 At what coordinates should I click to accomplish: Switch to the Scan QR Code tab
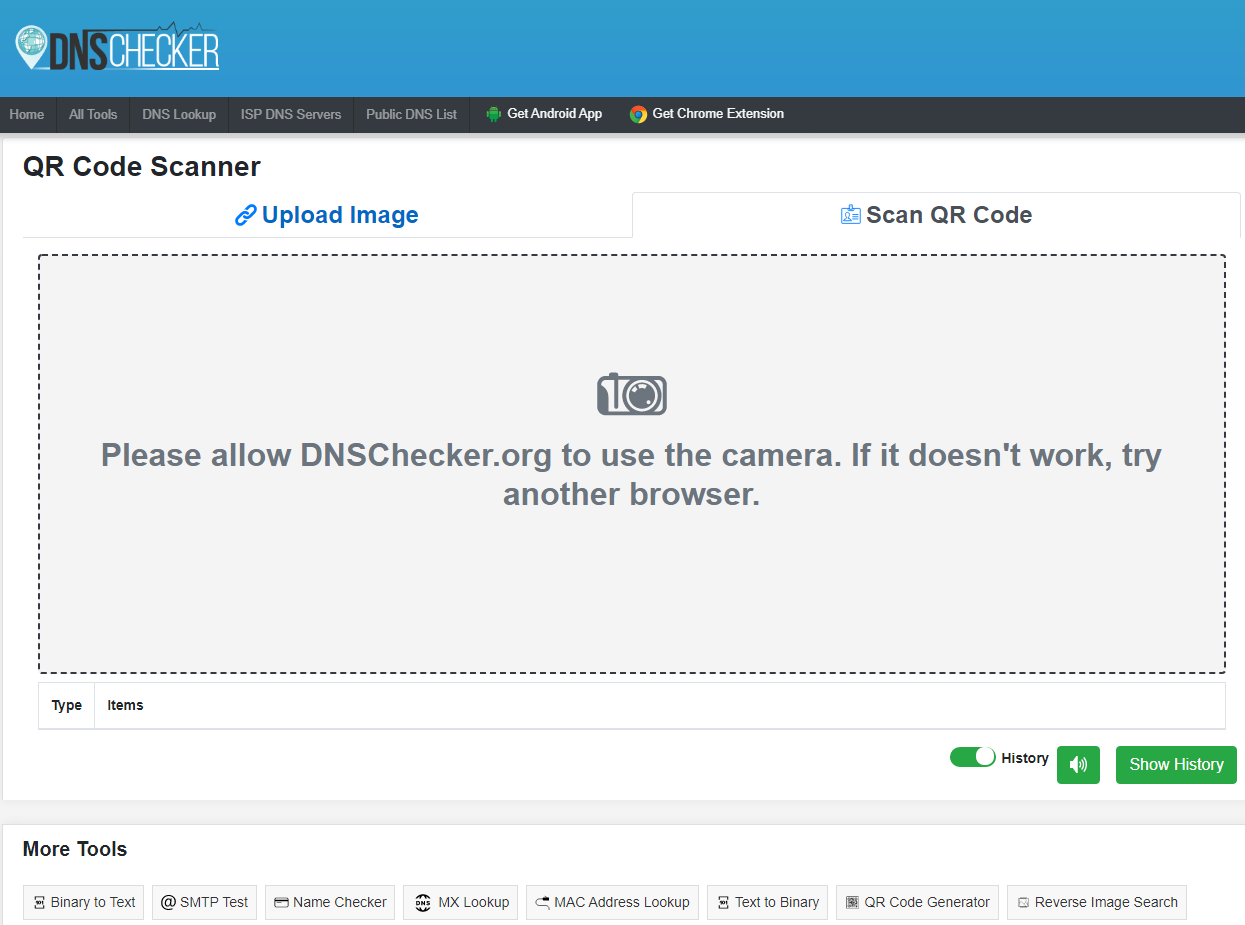936,214
